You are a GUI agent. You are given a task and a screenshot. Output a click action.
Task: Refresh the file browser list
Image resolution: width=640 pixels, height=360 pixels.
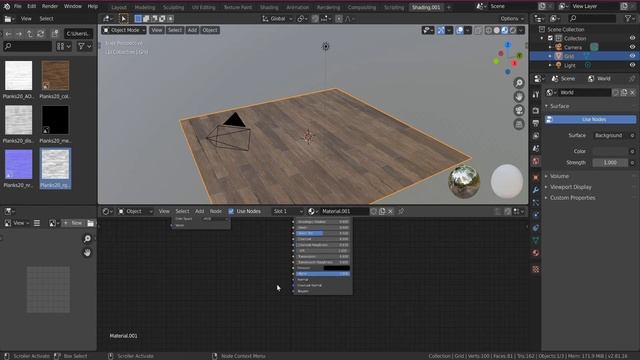point(40,34)
